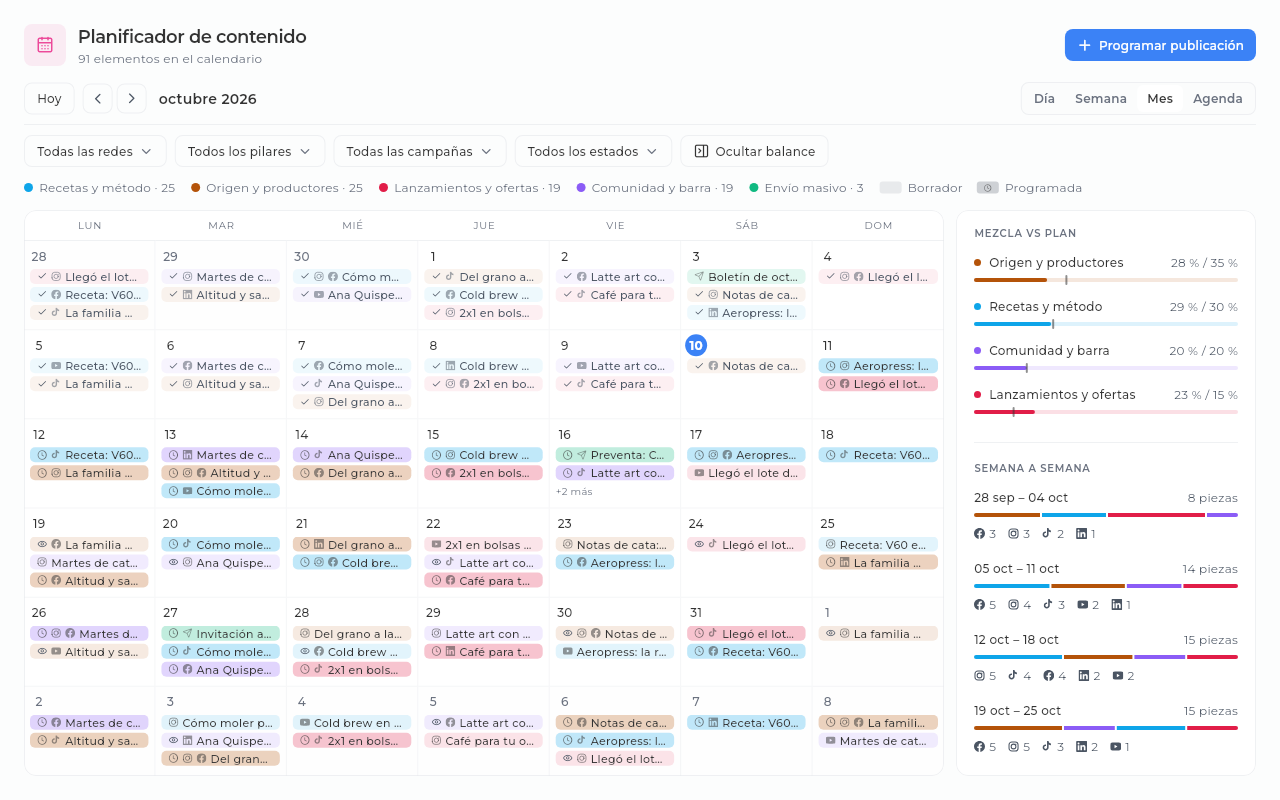Click LinkedIn icon in 19 oct – 25 oct summary
The height and width of the screenshot is (800, 1280).
point(1081,747)
